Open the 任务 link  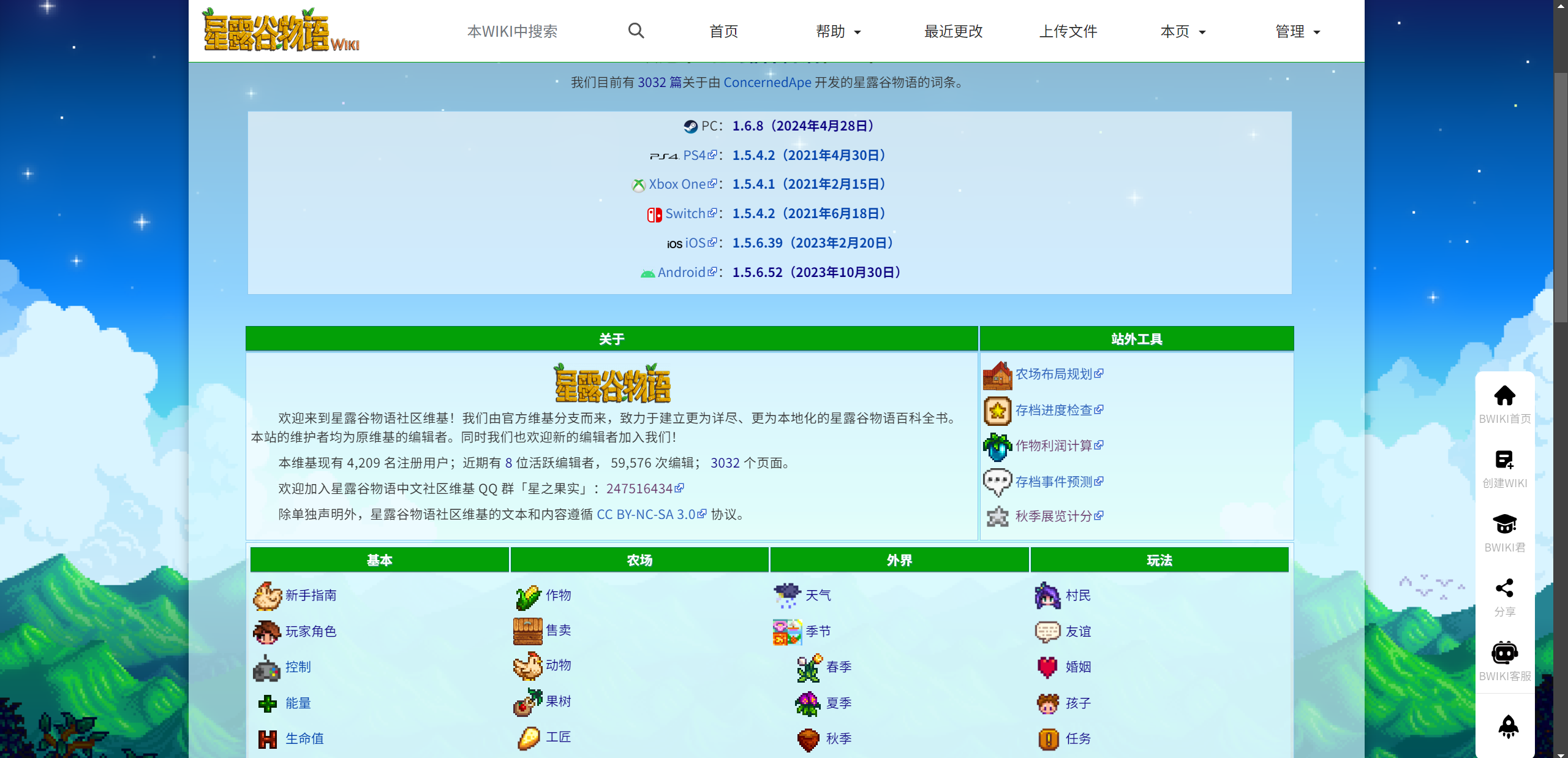(x=1078, y=738)
